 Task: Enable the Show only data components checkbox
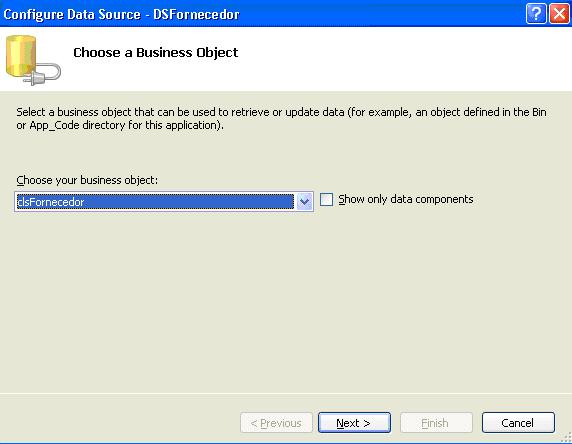click(326, 200)
